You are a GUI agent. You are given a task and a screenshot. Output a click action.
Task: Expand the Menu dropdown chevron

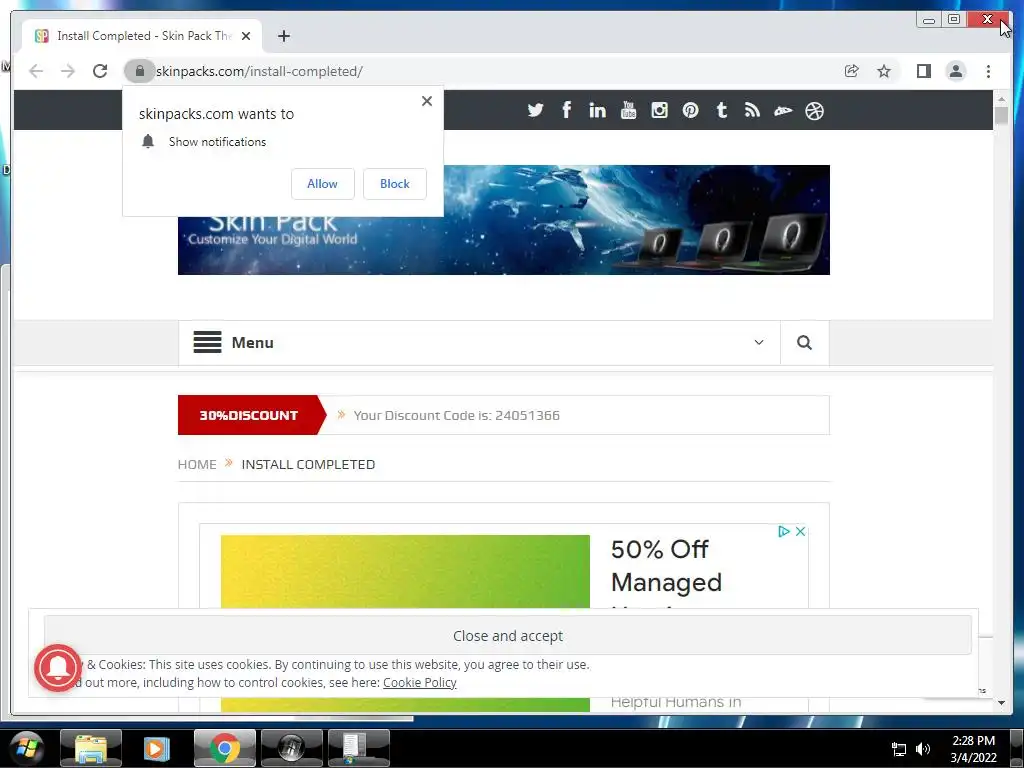[758, 342]
